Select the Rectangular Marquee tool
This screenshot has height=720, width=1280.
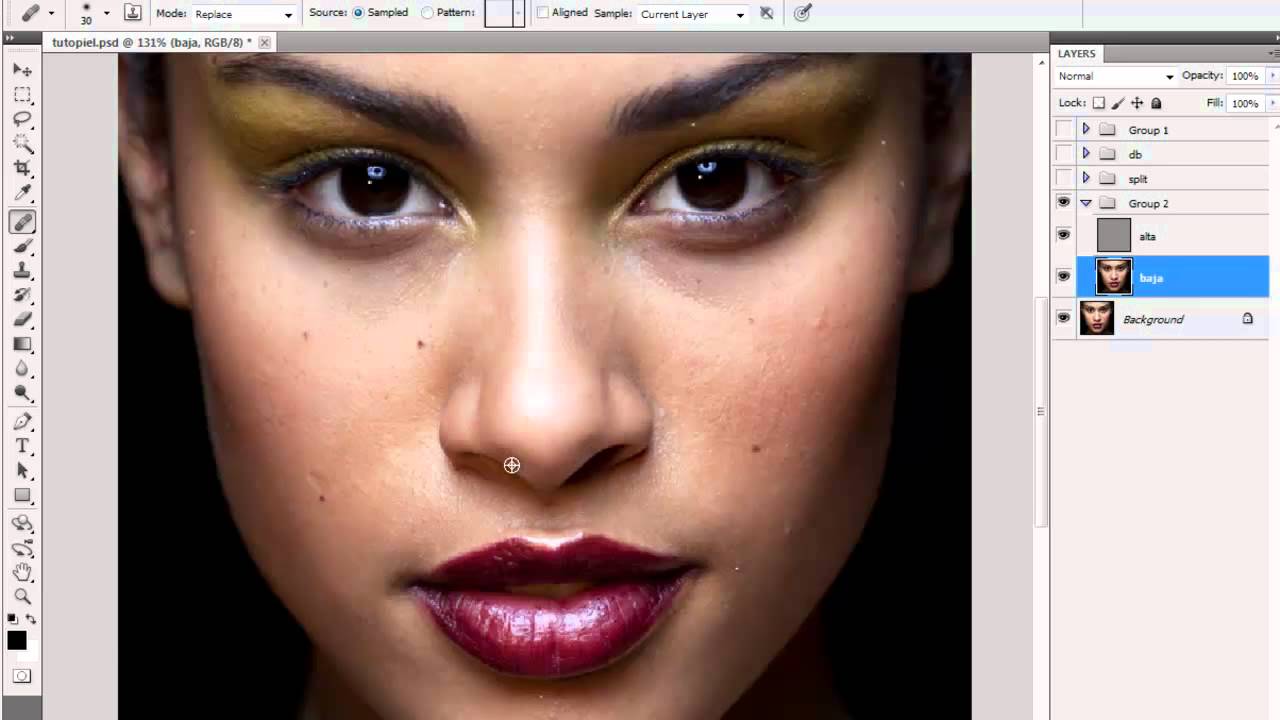(x=22, y=95)
